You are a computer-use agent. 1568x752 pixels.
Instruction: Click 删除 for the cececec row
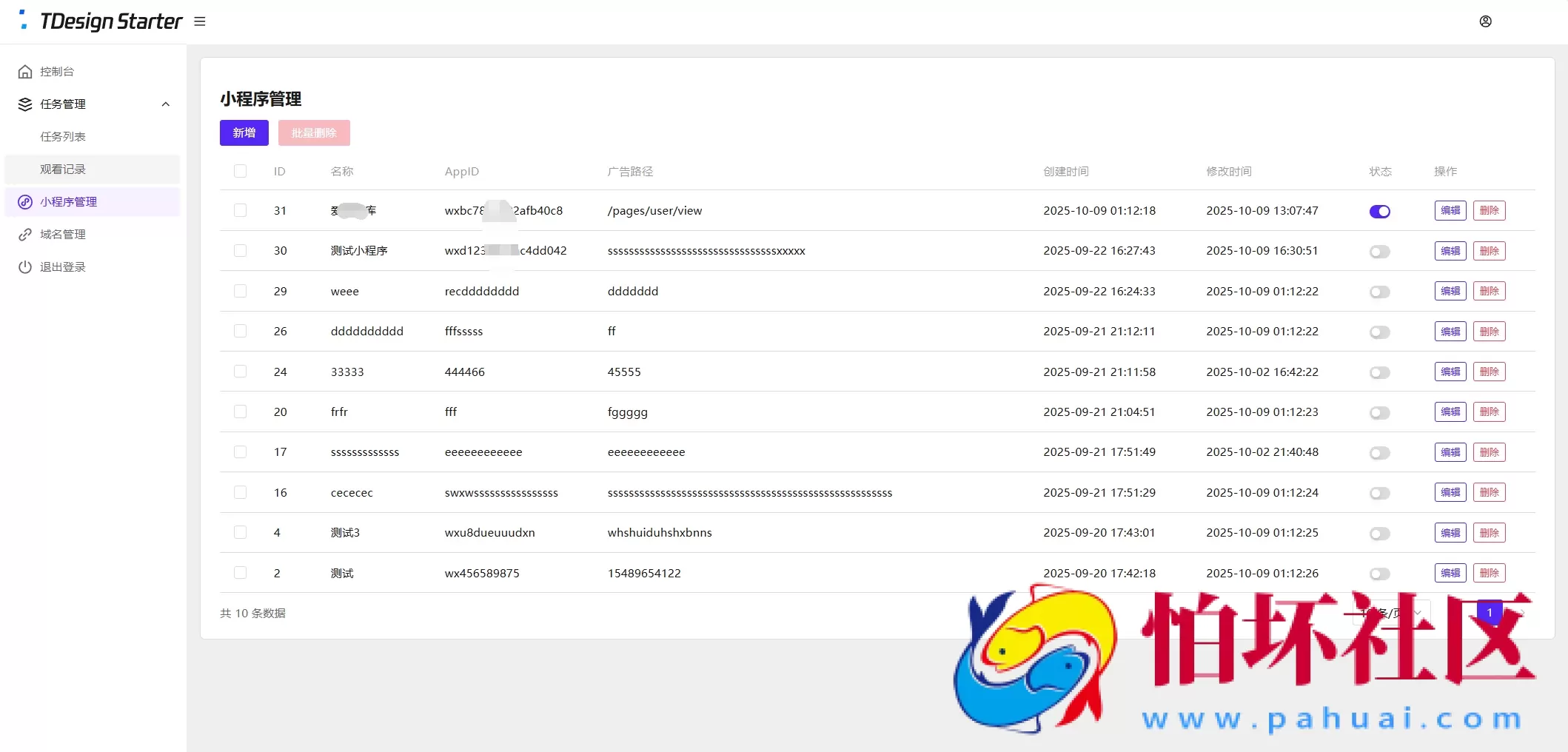(1489, 492)
